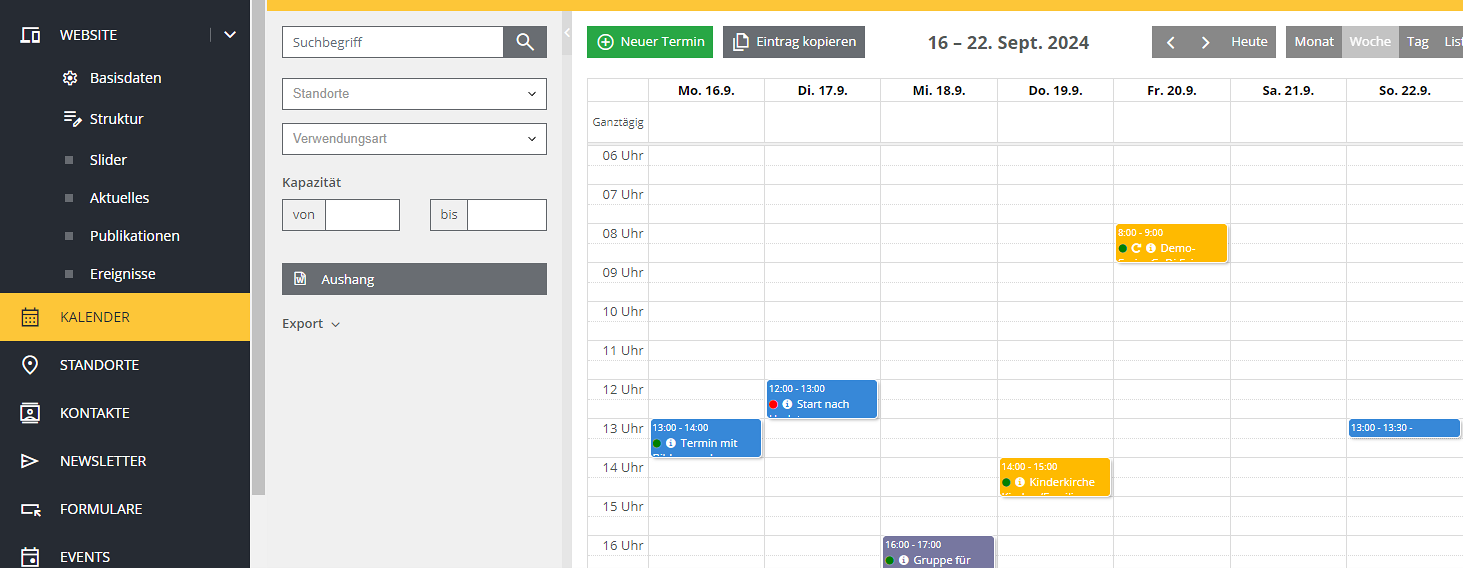Image resolution: width=1463 pixels, height=568 pixels.
Task: Go to next week with right arrow
Action: 1205,42
